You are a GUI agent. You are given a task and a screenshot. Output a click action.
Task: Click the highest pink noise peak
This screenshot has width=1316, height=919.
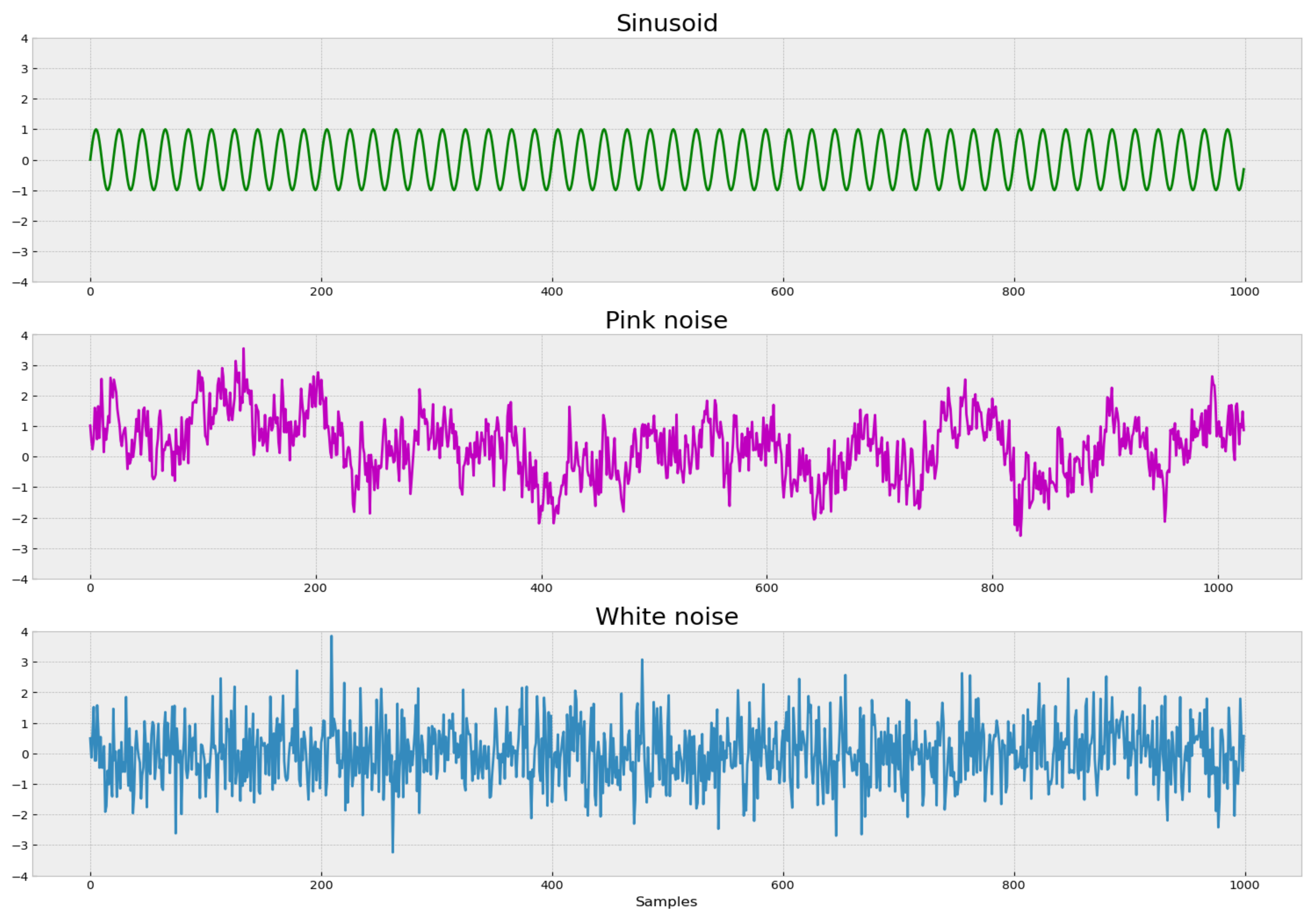[244, 349]
